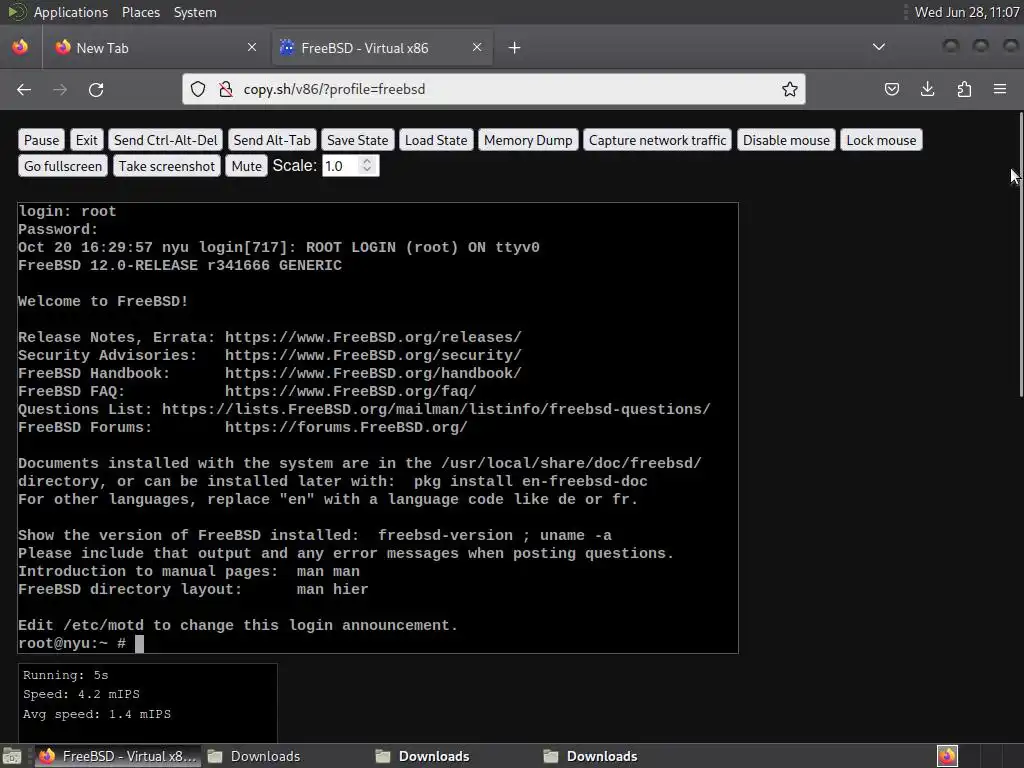Open the Places menu
Image resolution: width=1024 pixels, height=768 pixels.
[x=141, y=12]
